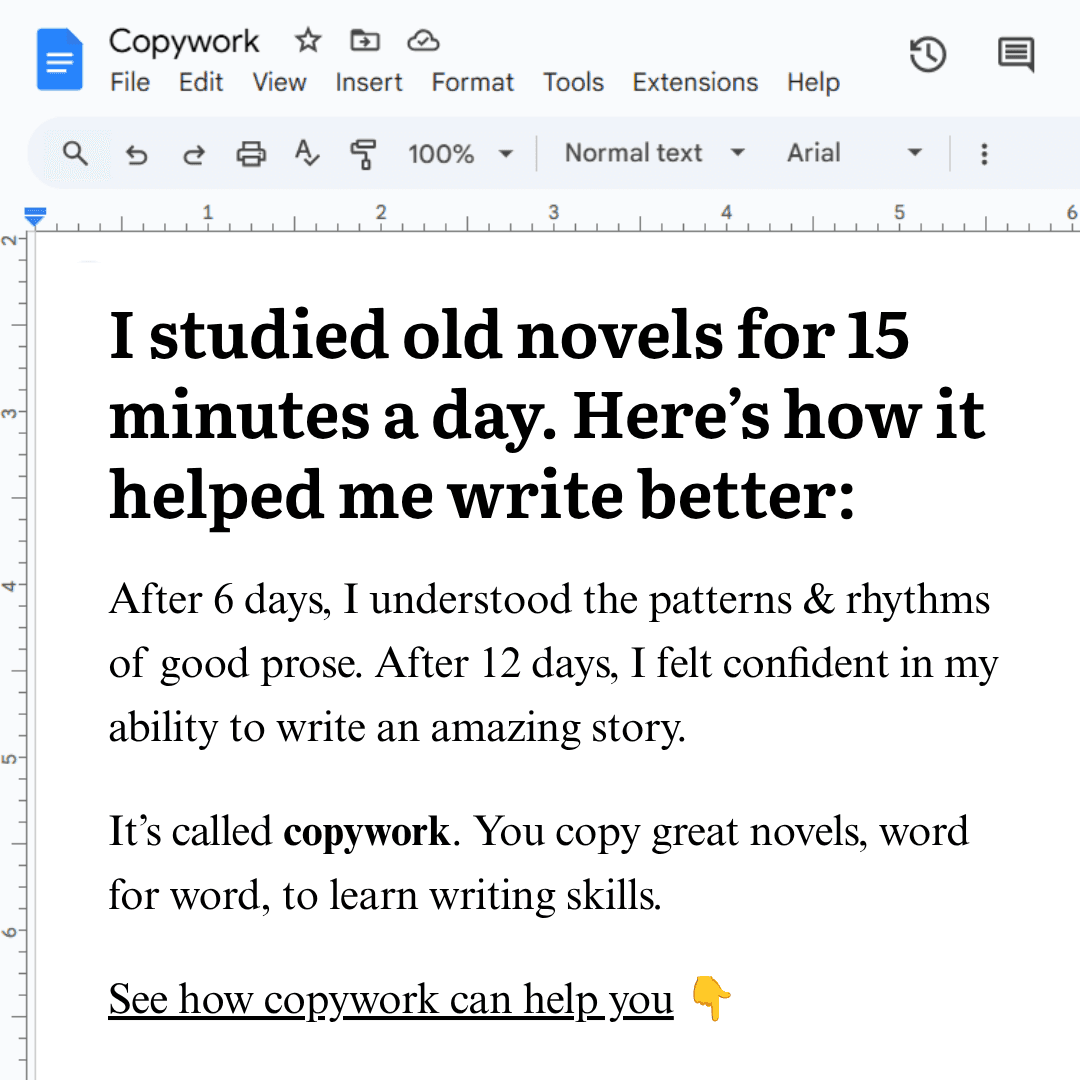Open the Normal text style dropdown
1080x1080 pixels.
tap(654, 153)
